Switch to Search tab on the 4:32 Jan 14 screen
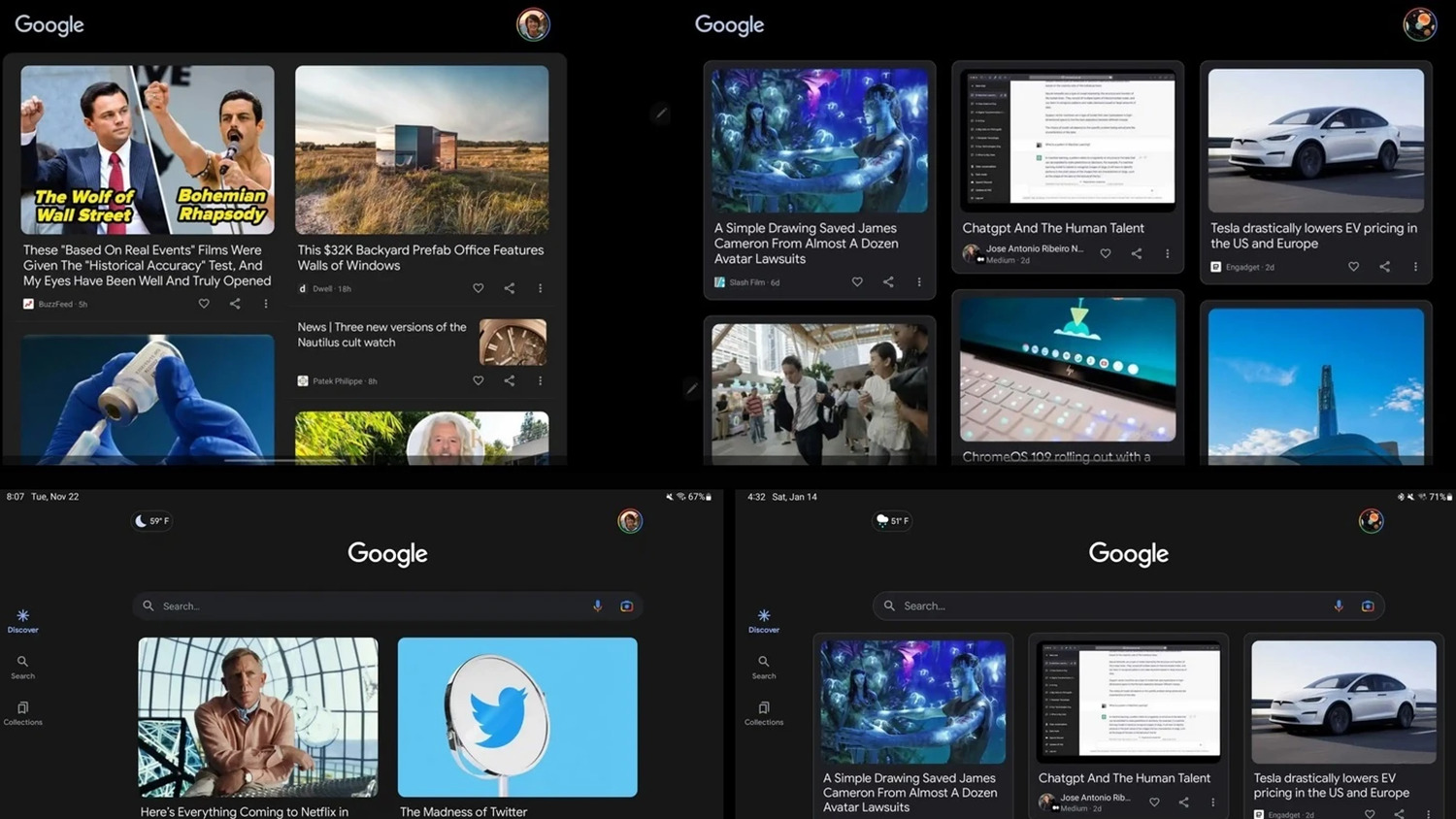This screenshot has height=819, width=1456. (764, 667)
